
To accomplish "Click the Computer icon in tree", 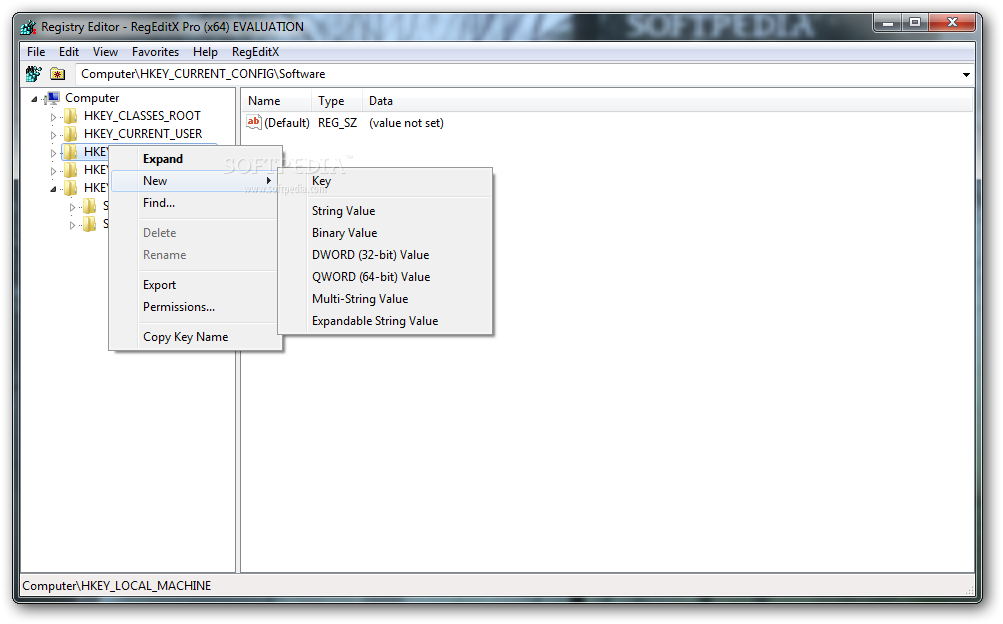I will [54, 98].
